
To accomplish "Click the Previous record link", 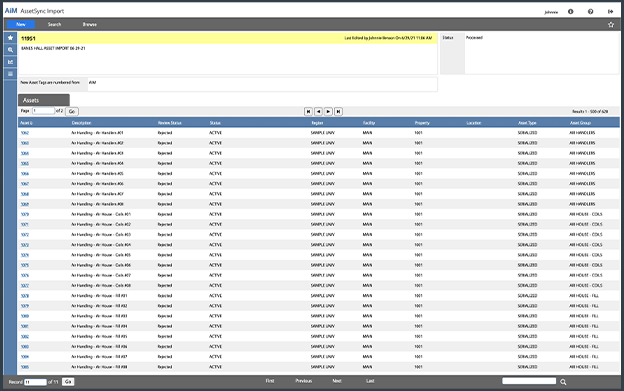I will (304, 381).
